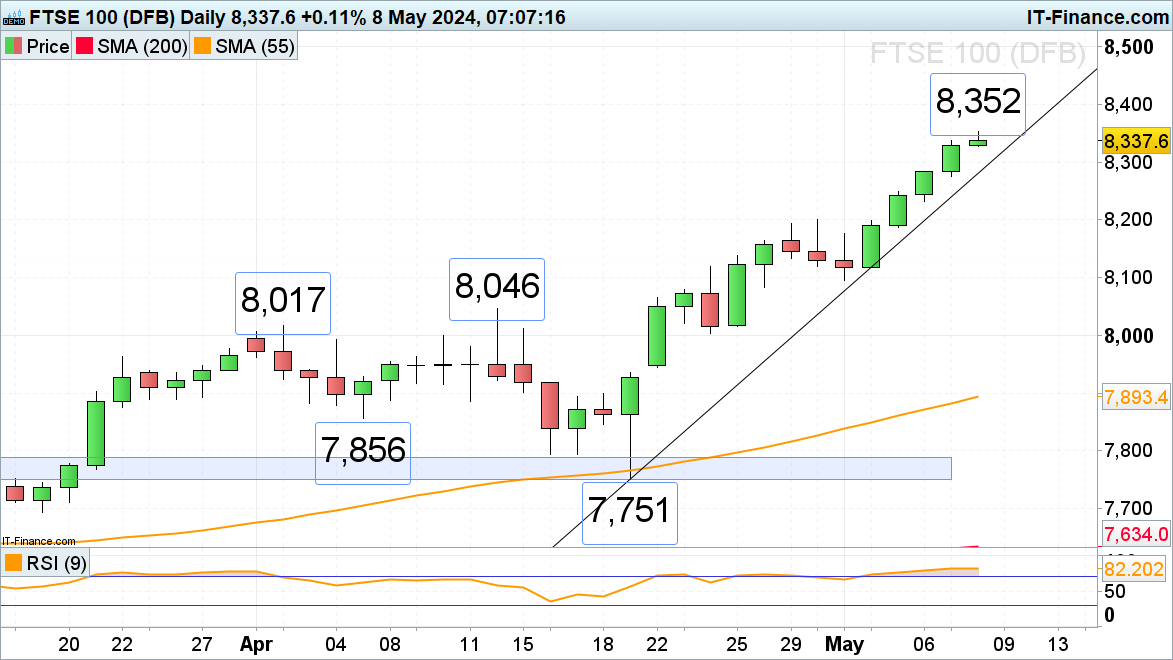Click the IT-Finance.com link at top right
Viewport: 1173px width, 660px height.
pos(1097,16)
